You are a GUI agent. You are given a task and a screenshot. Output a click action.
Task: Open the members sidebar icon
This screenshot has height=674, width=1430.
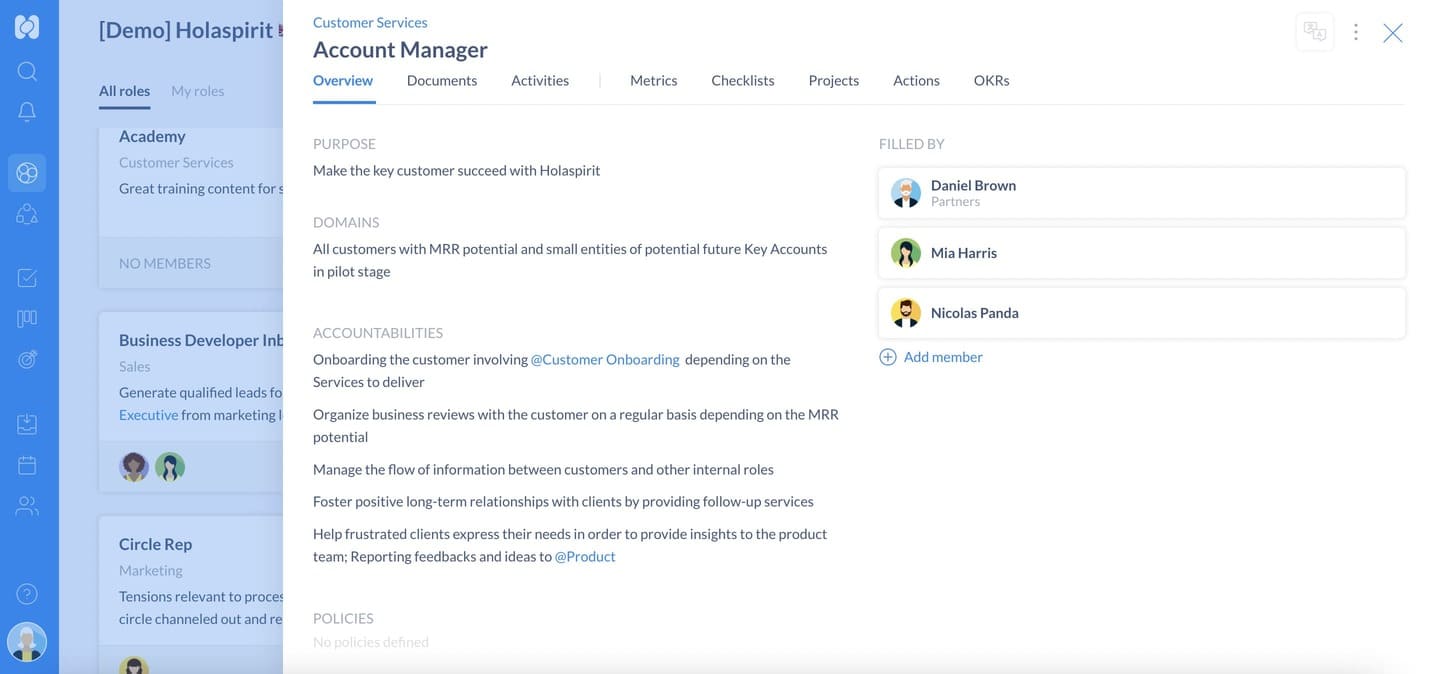[27, 506]
